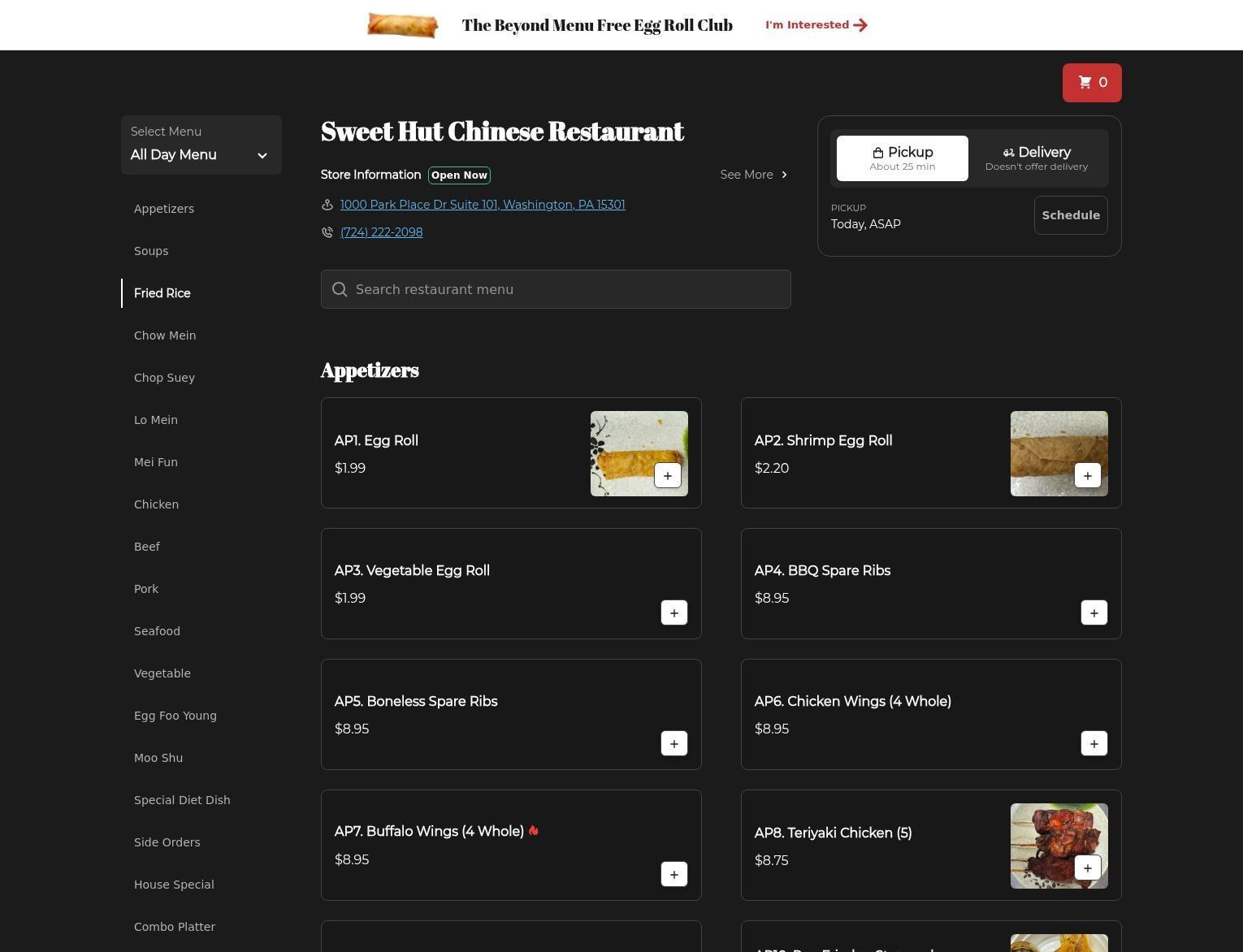Add AP8. Teriyaki Chicken to order
This screenshot has height=952, width=1243.
tap(1087, 868)
